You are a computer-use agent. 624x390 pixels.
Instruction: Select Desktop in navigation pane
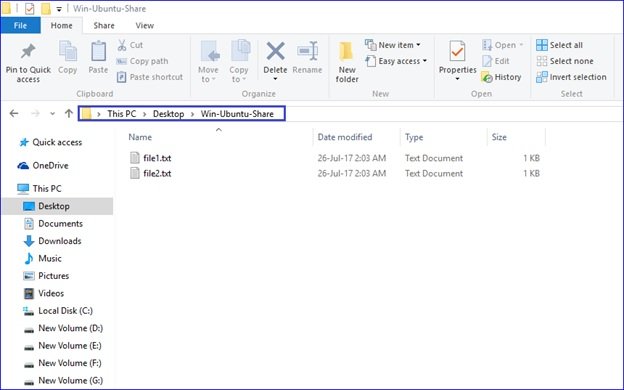(x=57, y=206)
